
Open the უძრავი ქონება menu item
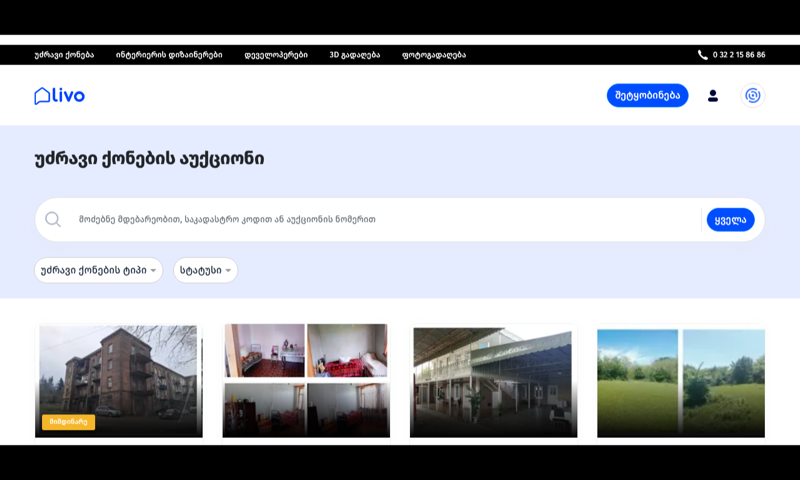click(64, 55)
